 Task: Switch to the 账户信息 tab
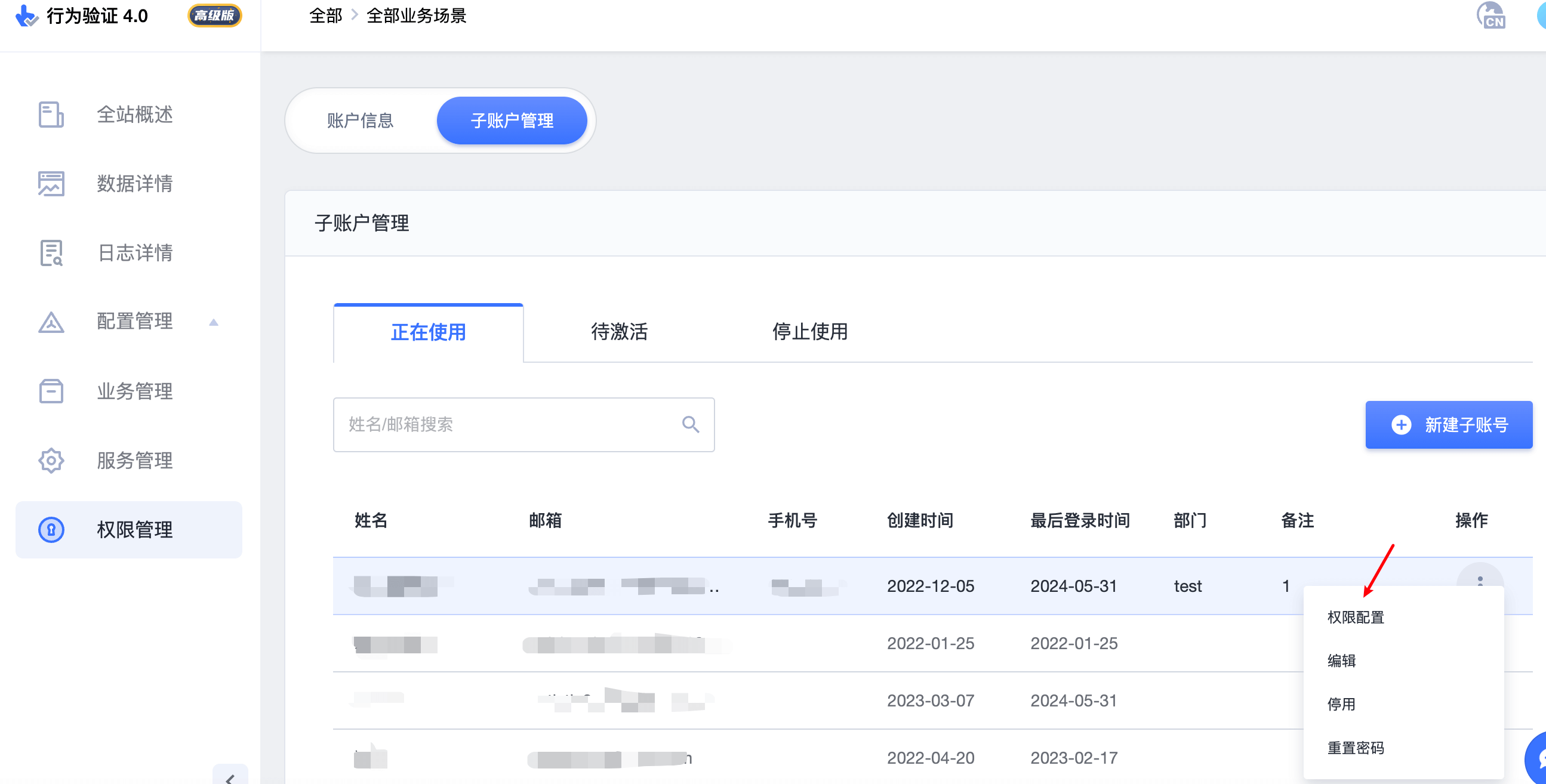(x=360, y=121)
